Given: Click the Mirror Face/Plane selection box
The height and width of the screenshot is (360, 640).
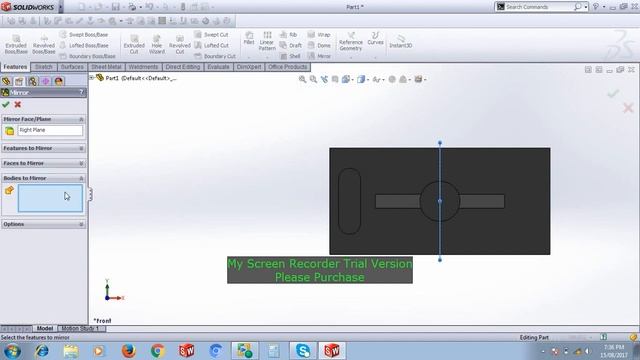Looking at the screenshot, I should (x=50, y=130).
